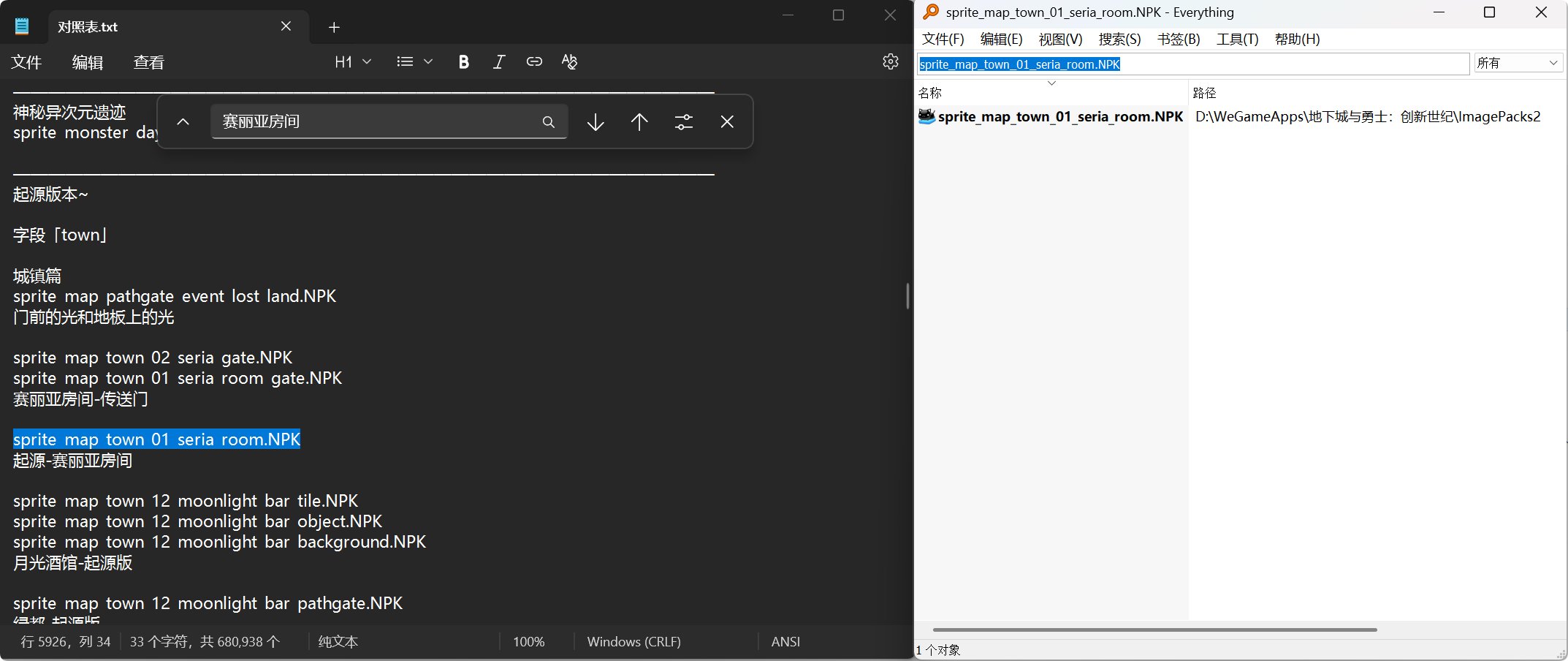The image size is (1568, 661).
Task: Expand the list style dropdown
Action: (x=414, y=62)
